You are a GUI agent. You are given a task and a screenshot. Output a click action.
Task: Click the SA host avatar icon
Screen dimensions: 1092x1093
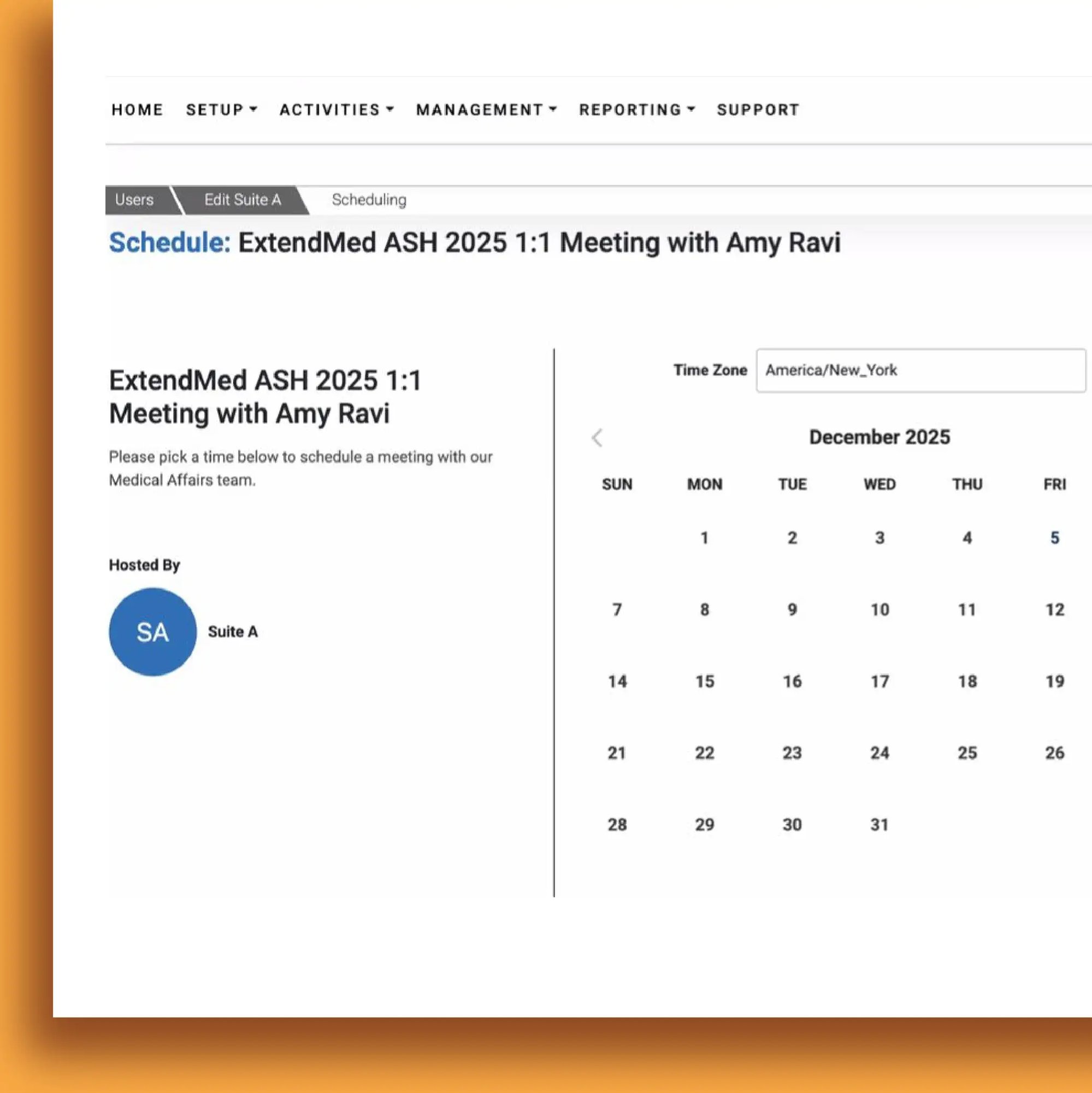coord(152,632)
